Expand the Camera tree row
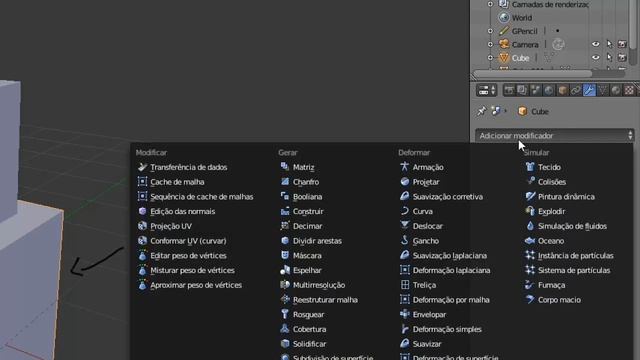 coord(490,44)
